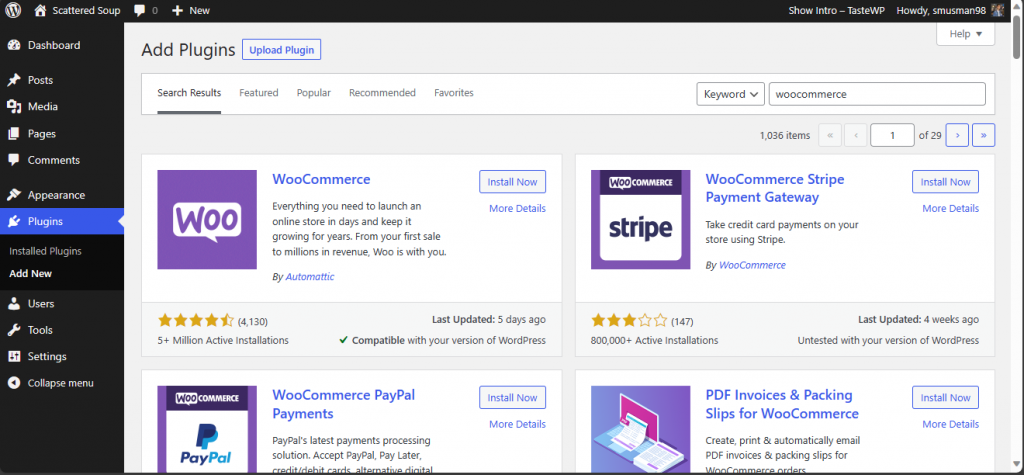Click the 5+ Million Active Installations text
Image resolution: width=1024 pixels, height=475 pixels.
pyautogui.click(x=223, y=340)
